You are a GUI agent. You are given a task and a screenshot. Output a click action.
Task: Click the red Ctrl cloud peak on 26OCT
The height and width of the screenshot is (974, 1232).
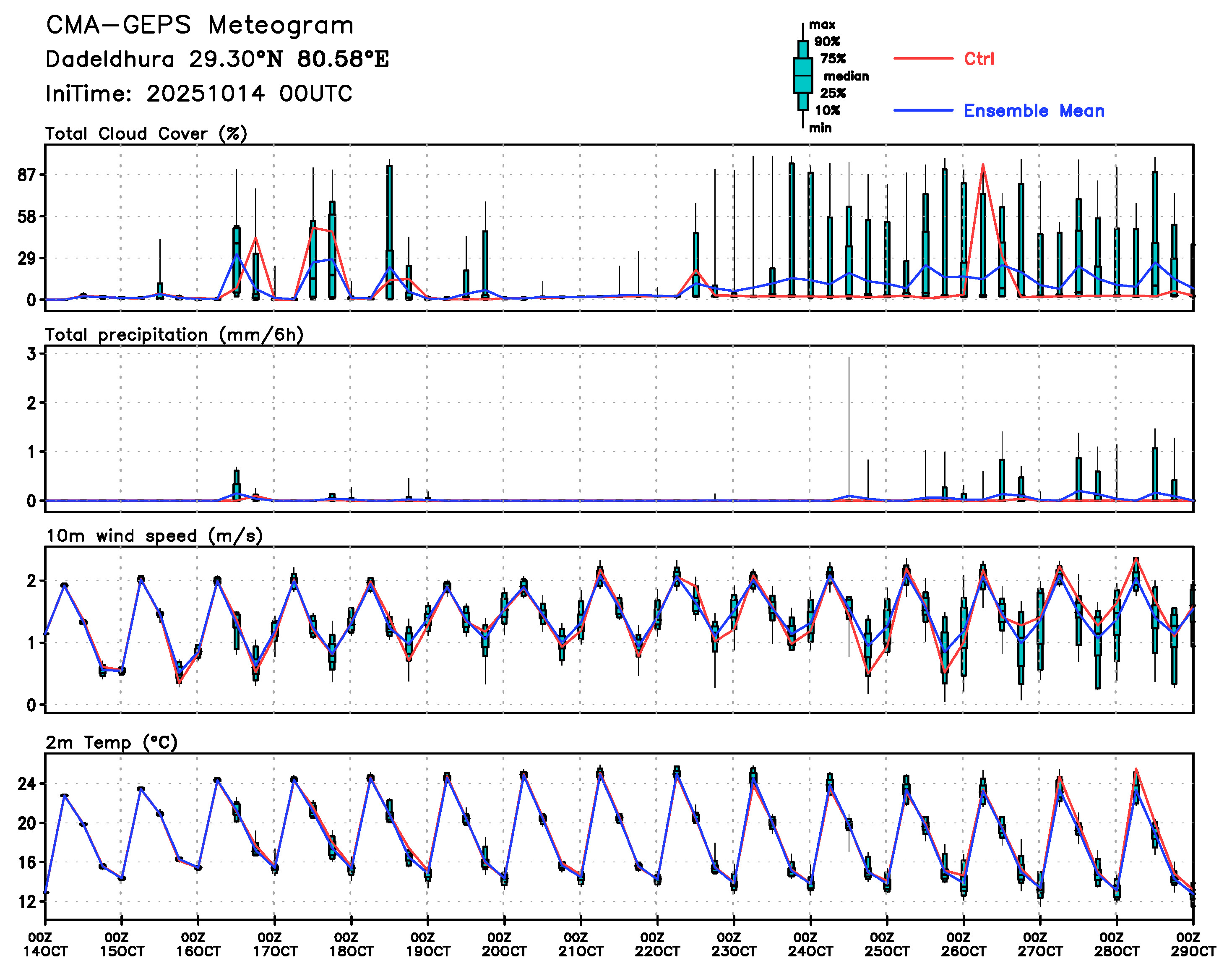(983, 165)
